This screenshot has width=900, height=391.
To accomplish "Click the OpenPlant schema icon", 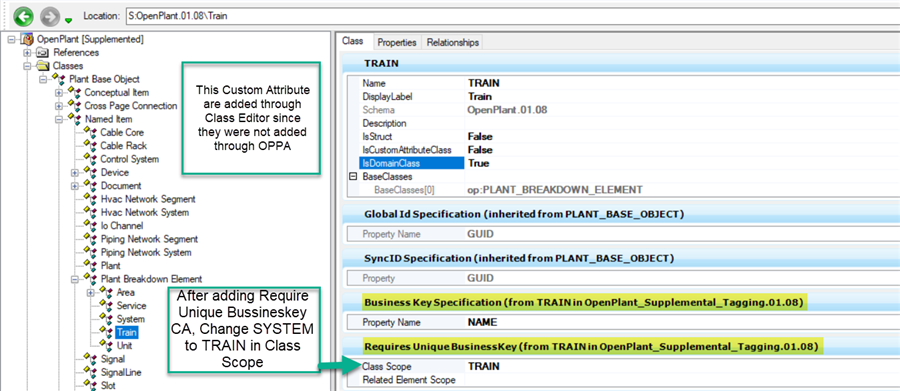I will (x=26, y=39).
